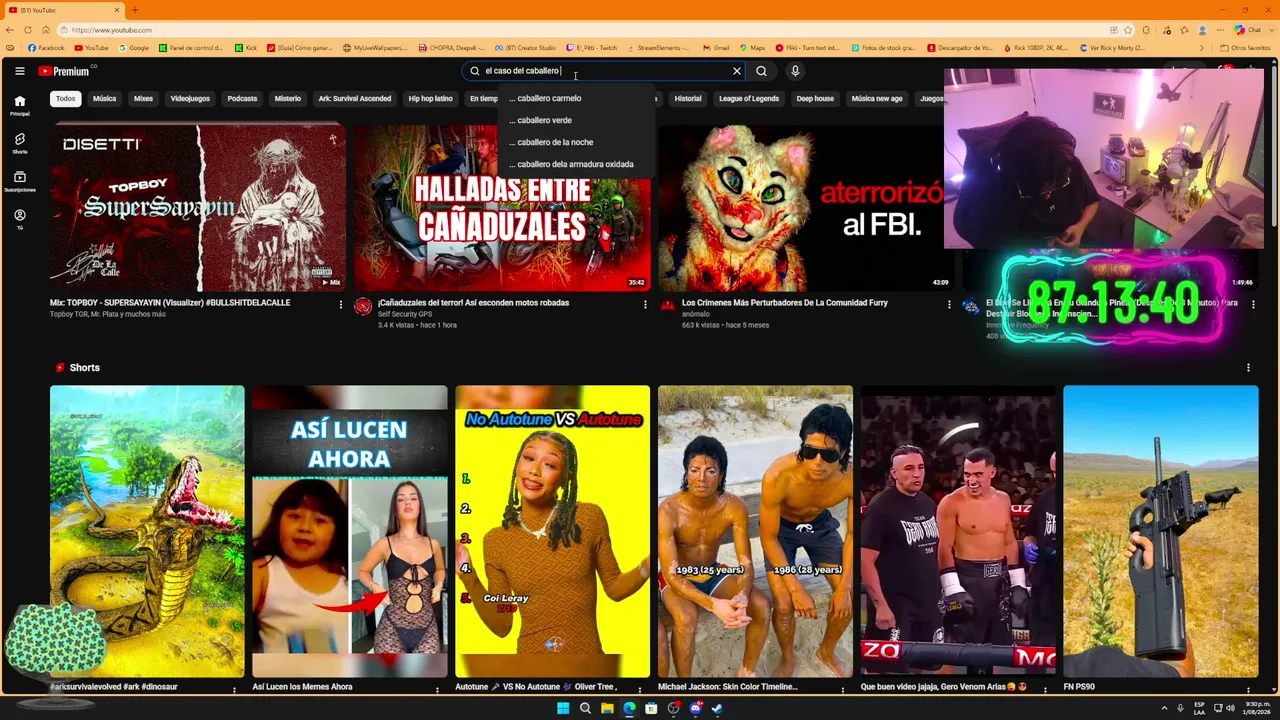
Task: Run the search with the magnifier button
Action: [761, 71]
